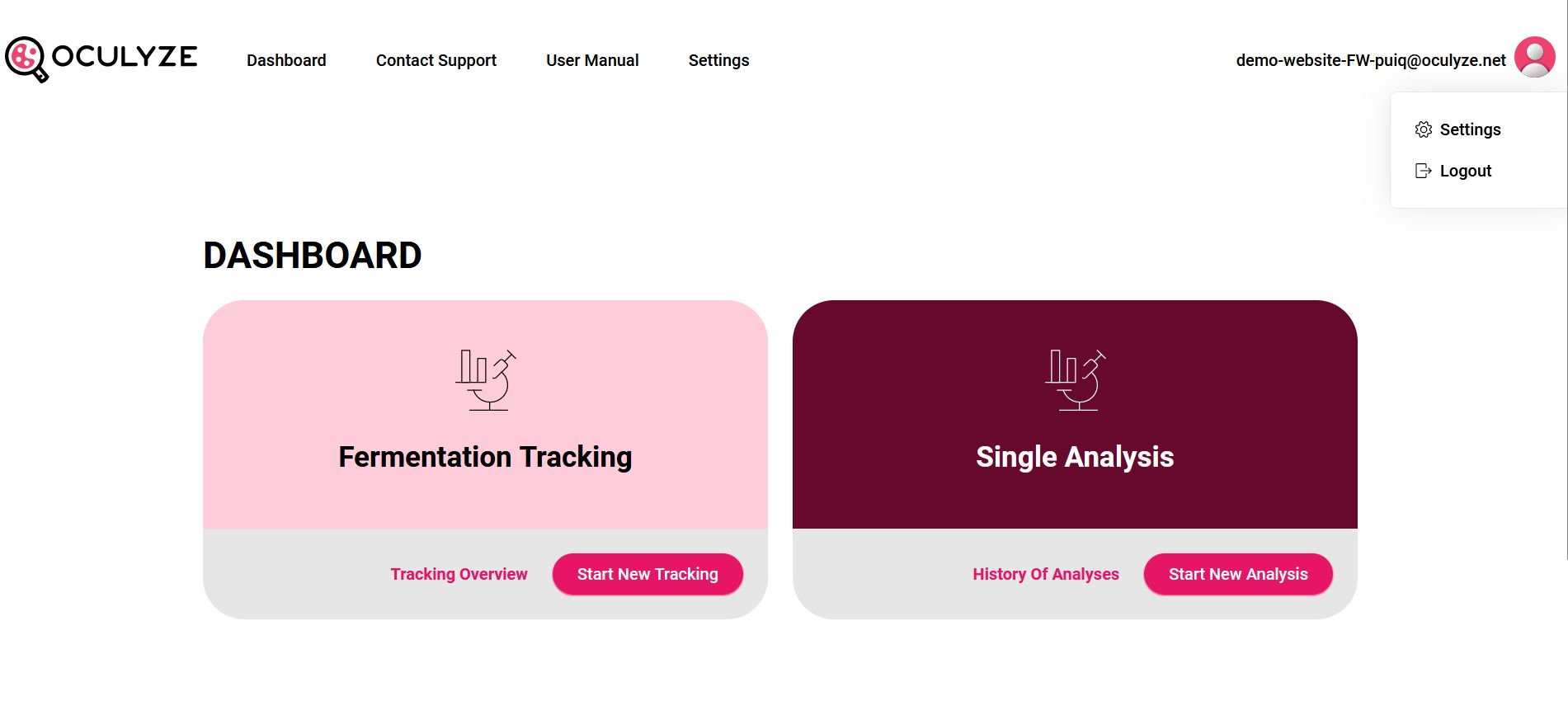1568x701 pixels.
Task: Select the Single Analysis card title
Action: (x=1075, y=457)
